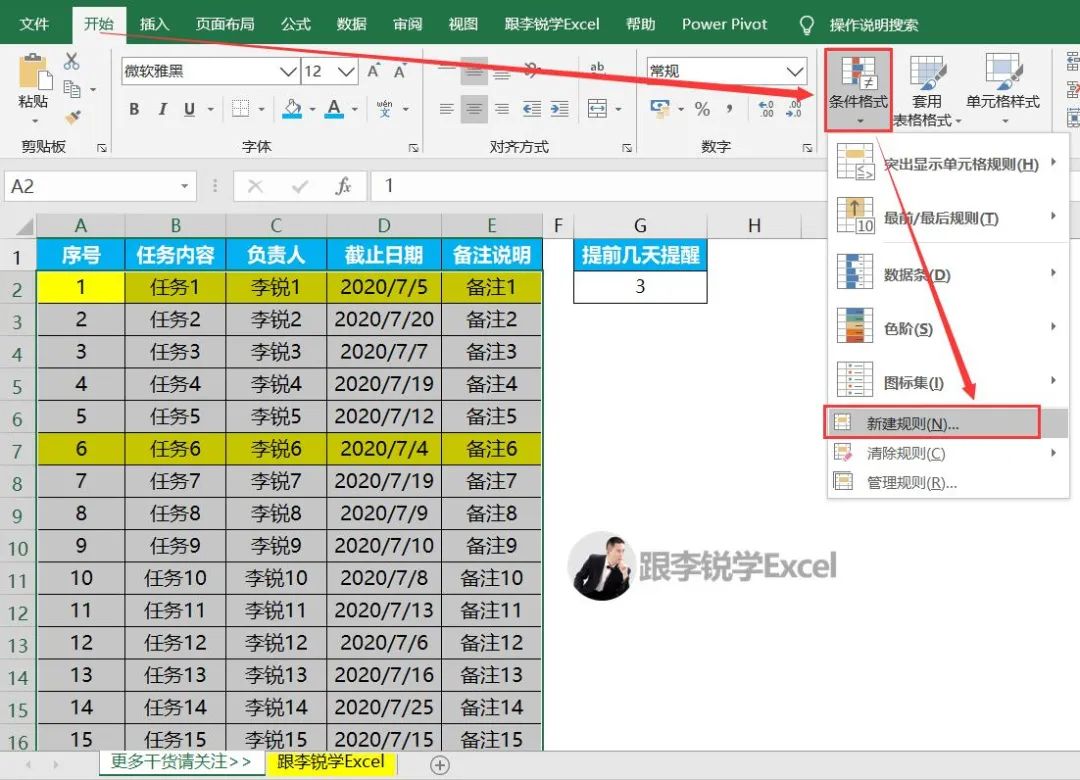Switch to the Power Pivot tab
Image resolution: width=1080 pixels, height=780 pixels.
click(x=725, y=25)
